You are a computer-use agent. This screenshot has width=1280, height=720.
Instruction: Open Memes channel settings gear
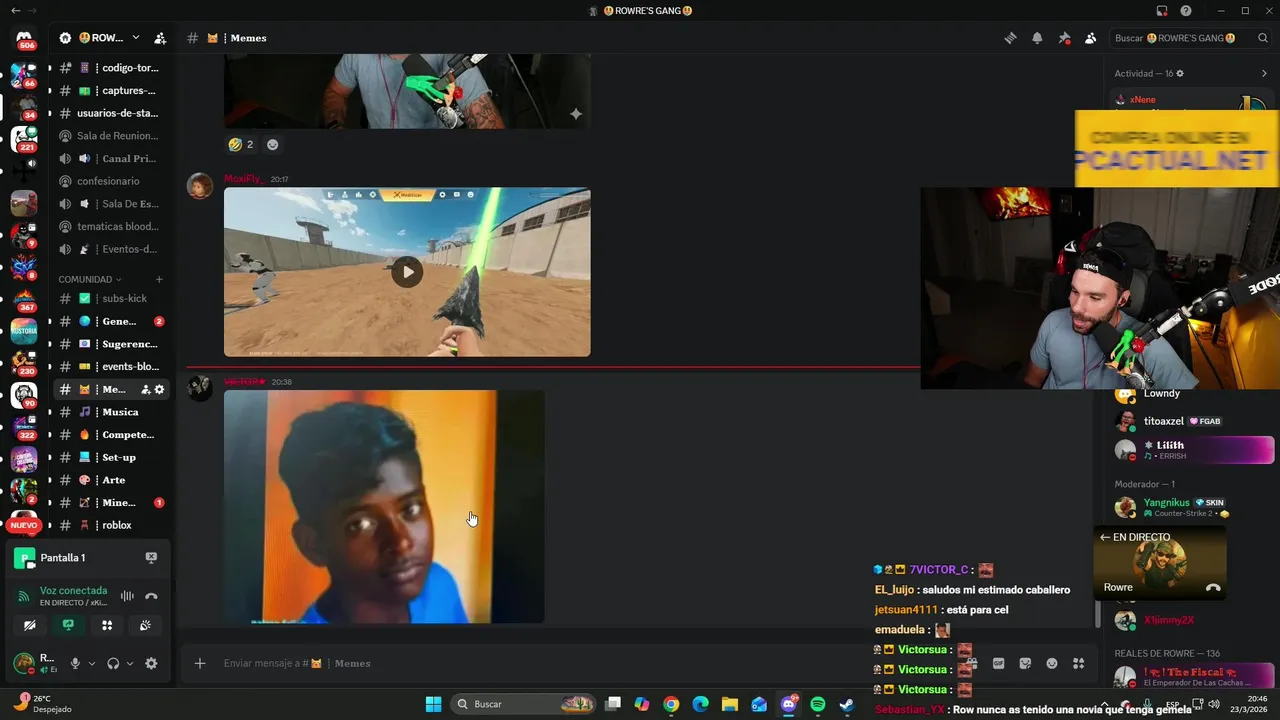(x=159, y=389)
